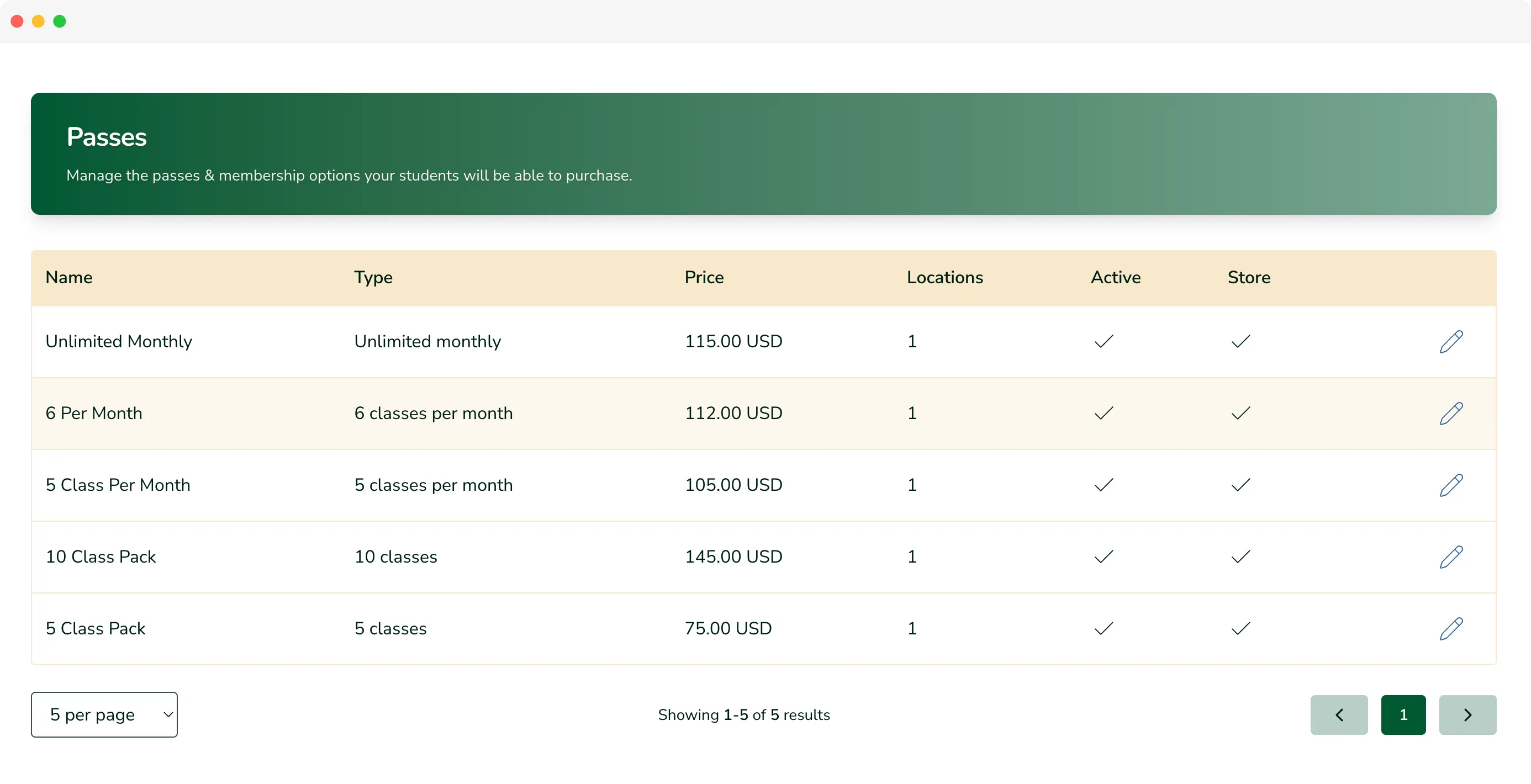The height and width of the screenshot is (784, 1531).
Task: Go to the next results page
Action: pyautogui.click(x=1468, y=714)
